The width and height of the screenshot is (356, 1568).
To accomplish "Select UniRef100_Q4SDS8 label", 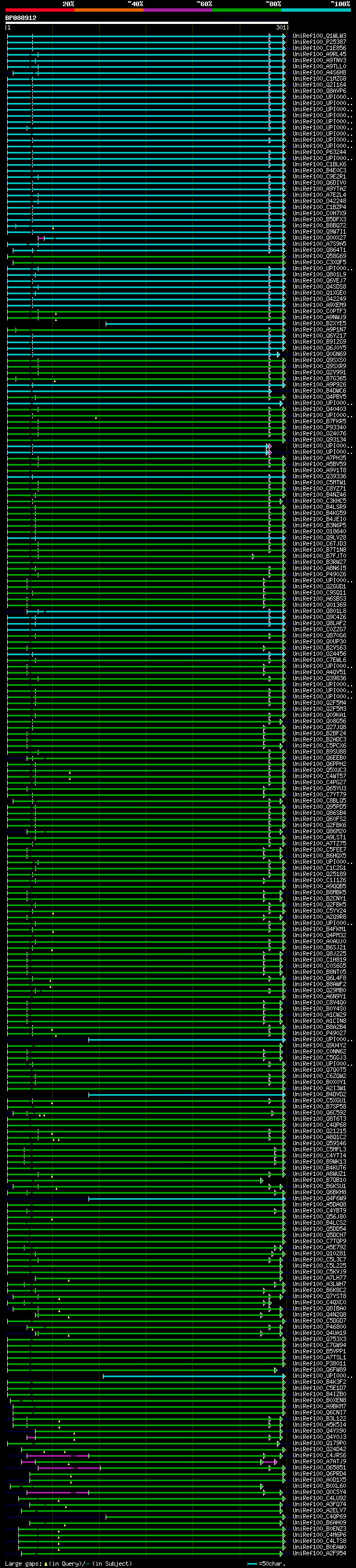I will tap(319, 286).
